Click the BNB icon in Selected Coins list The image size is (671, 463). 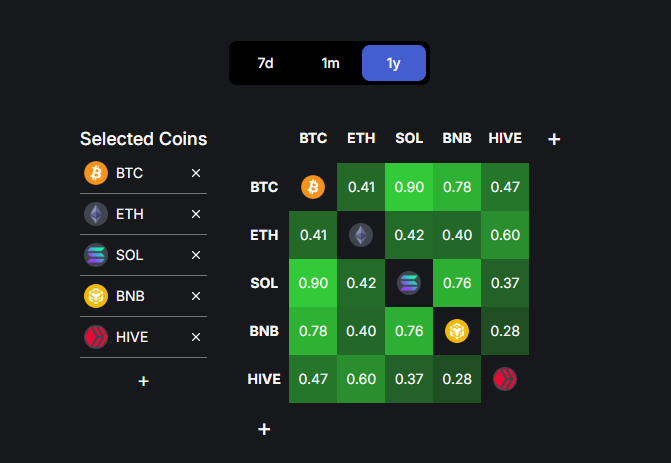(96, 296)
